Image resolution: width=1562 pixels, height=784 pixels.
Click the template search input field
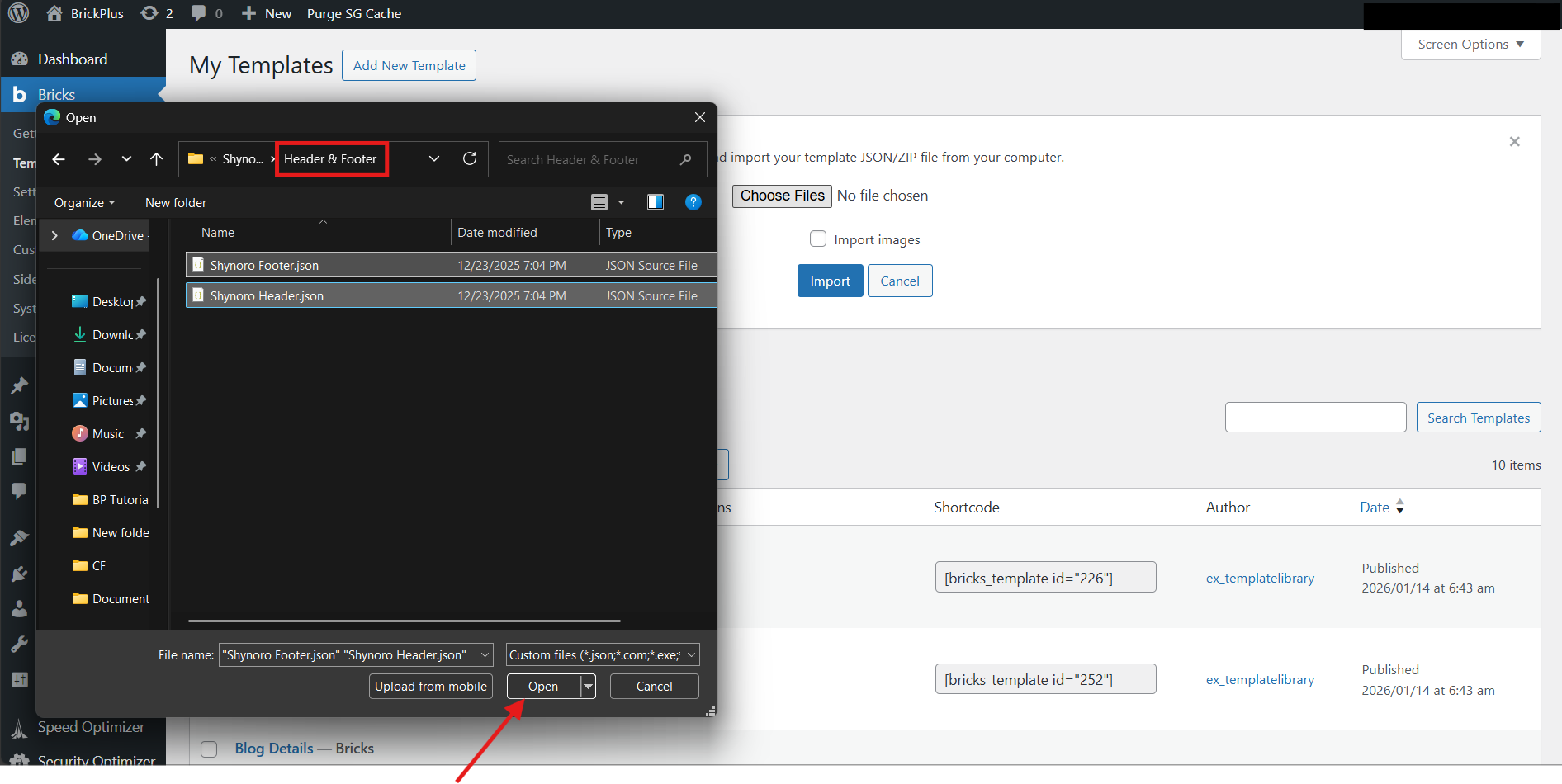[1316, 418]
